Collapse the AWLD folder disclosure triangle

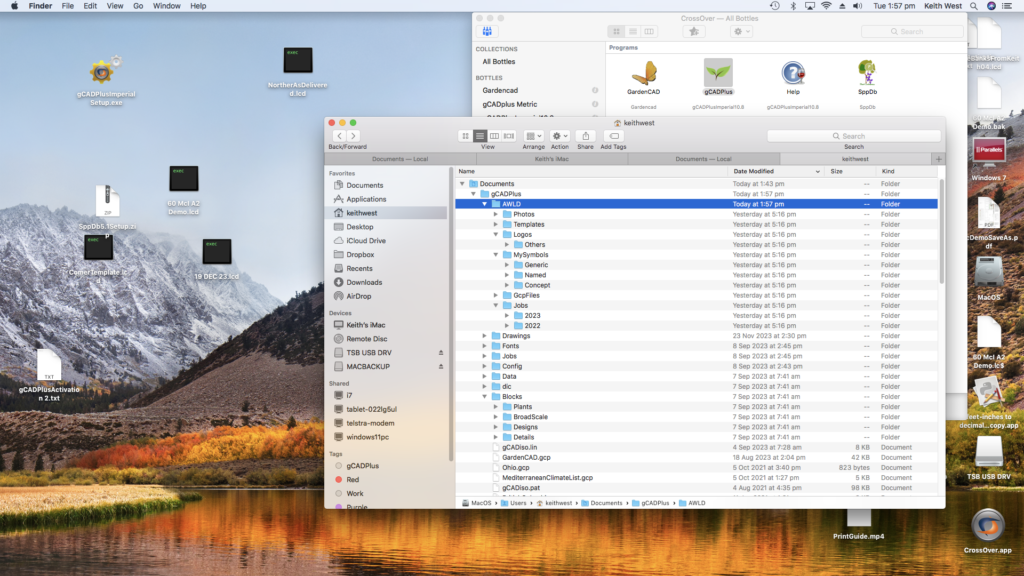click(485, 204)
